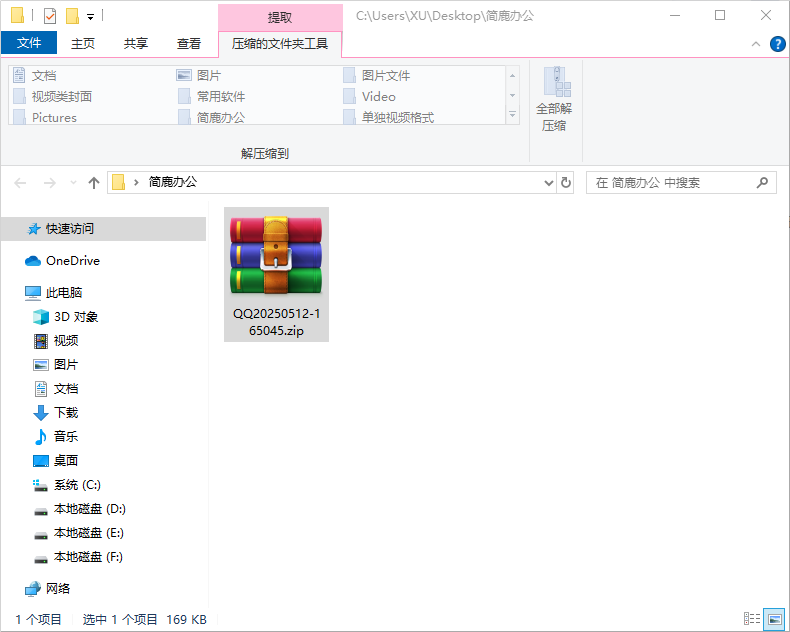This screenshot has height=632, width=790.
Task: Open recent locations dropdown arrow
Action: 73,182
